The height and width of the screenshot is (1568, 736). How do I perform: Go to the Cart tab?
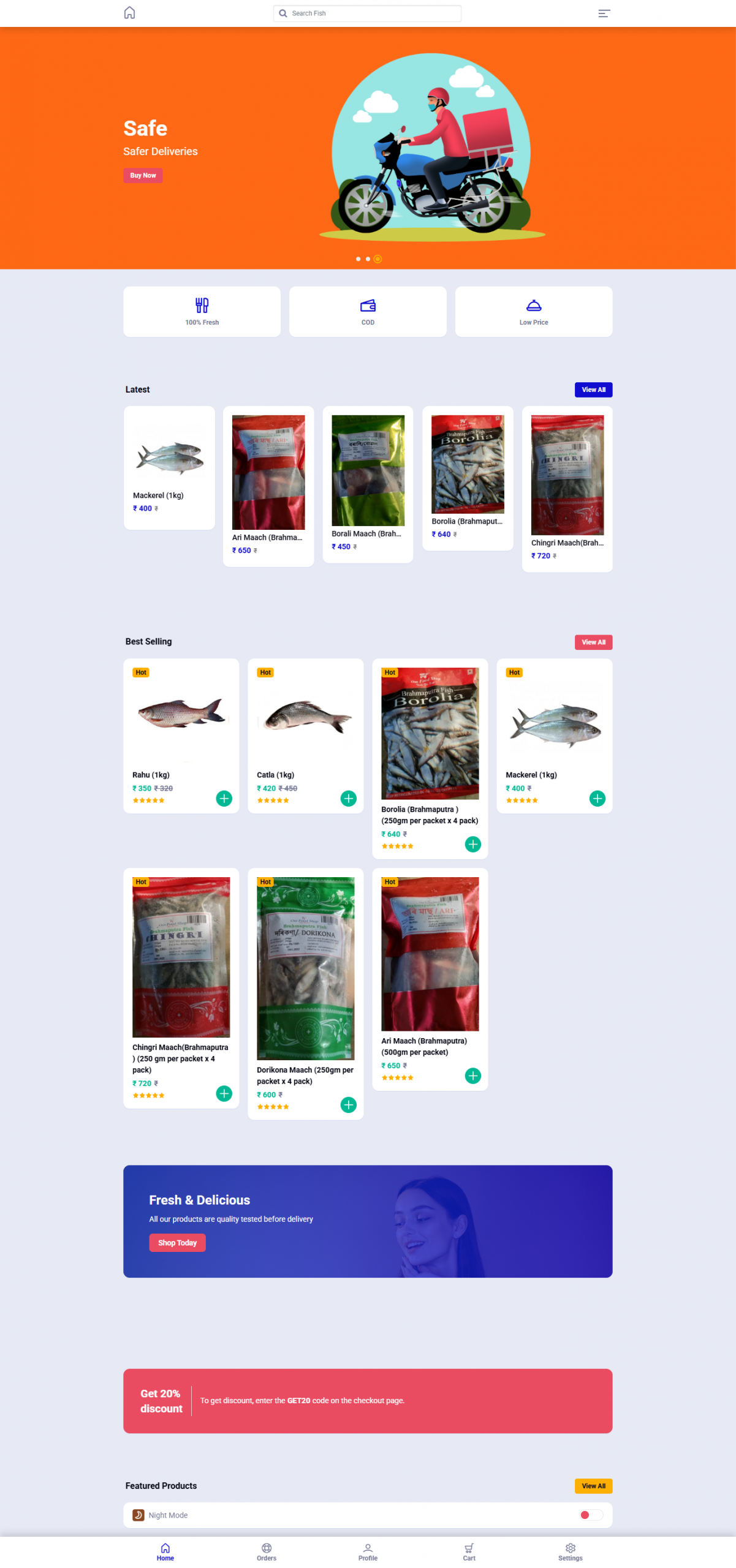pos(469,1552)
